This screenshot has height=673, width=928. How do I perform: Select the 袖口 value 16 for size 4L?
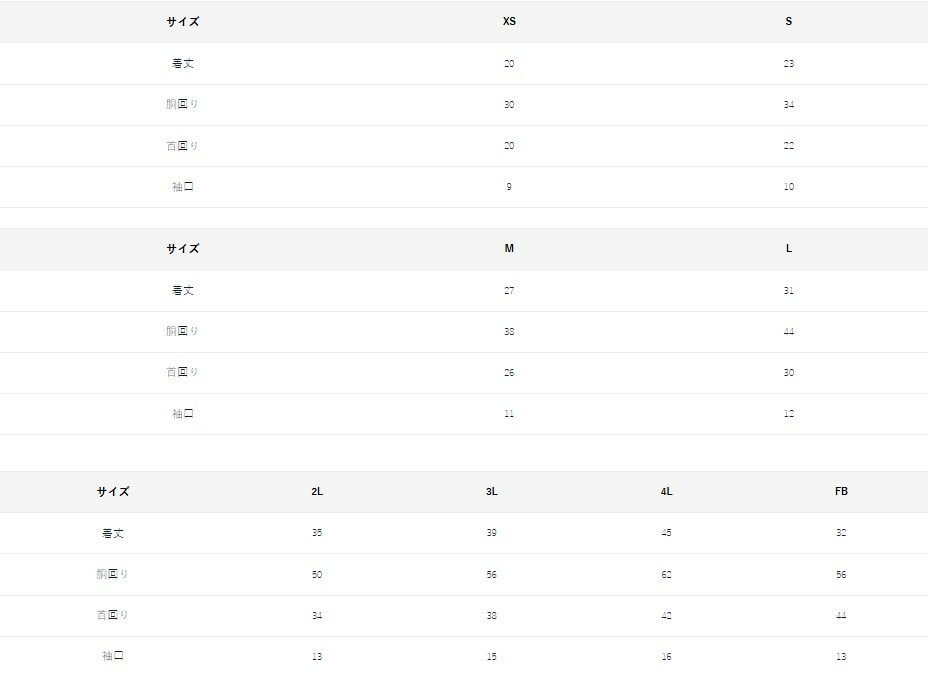point(666,657)
